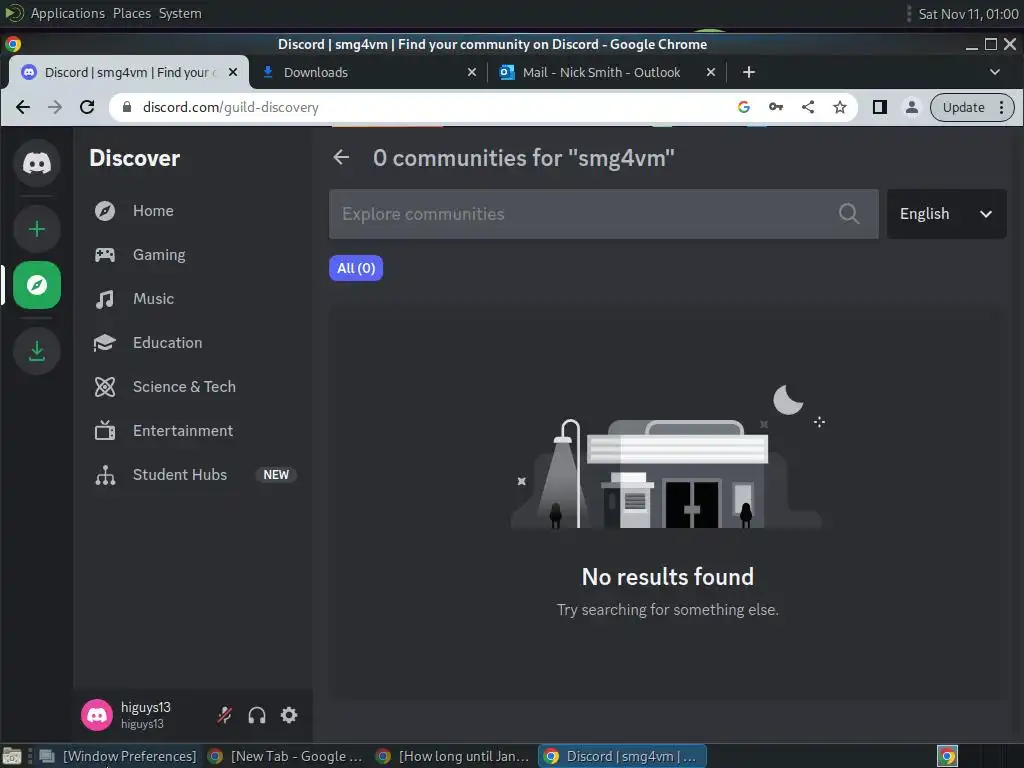Screen dimensions: 1024x768
Task: Open the Applications menu
Action: tap(67, 14)
